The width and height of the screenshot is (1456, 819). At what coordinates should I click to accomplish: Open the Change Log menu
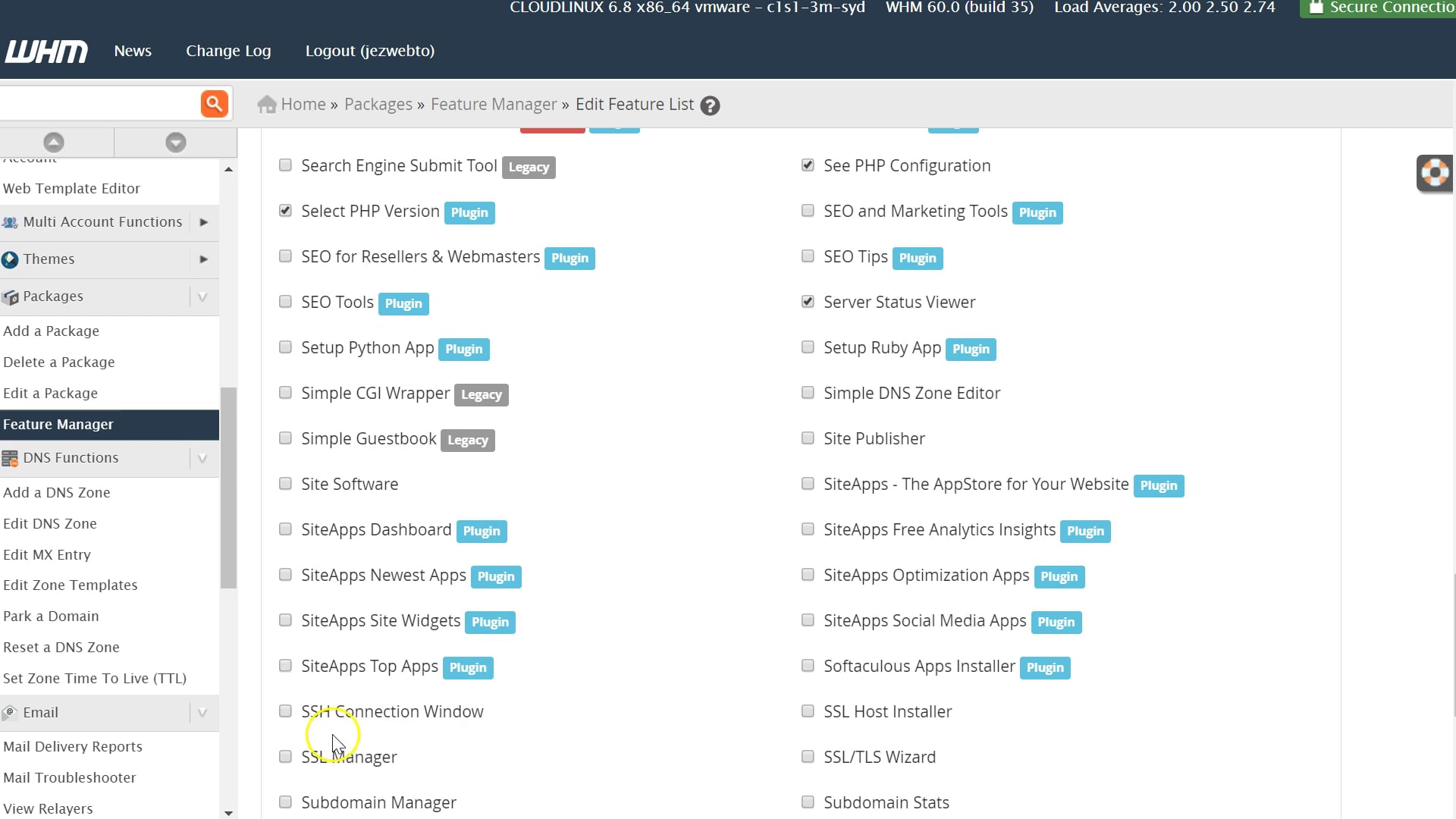pos(228,51)
